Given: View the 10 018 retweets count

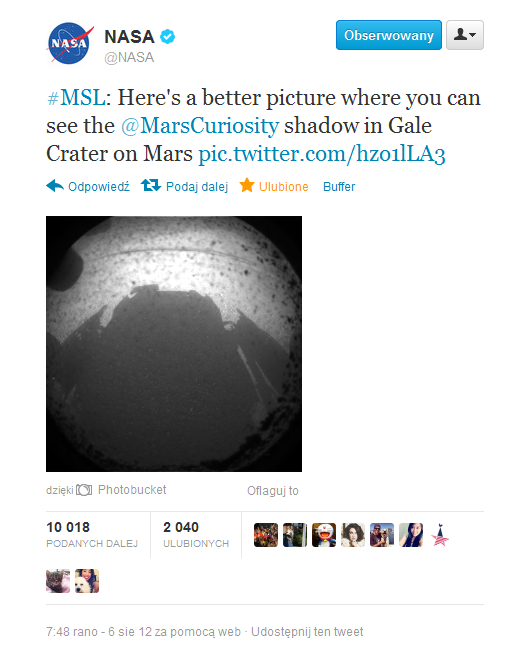Looking at the screenshot, I should pyautogui.click(x=68, y=527).
